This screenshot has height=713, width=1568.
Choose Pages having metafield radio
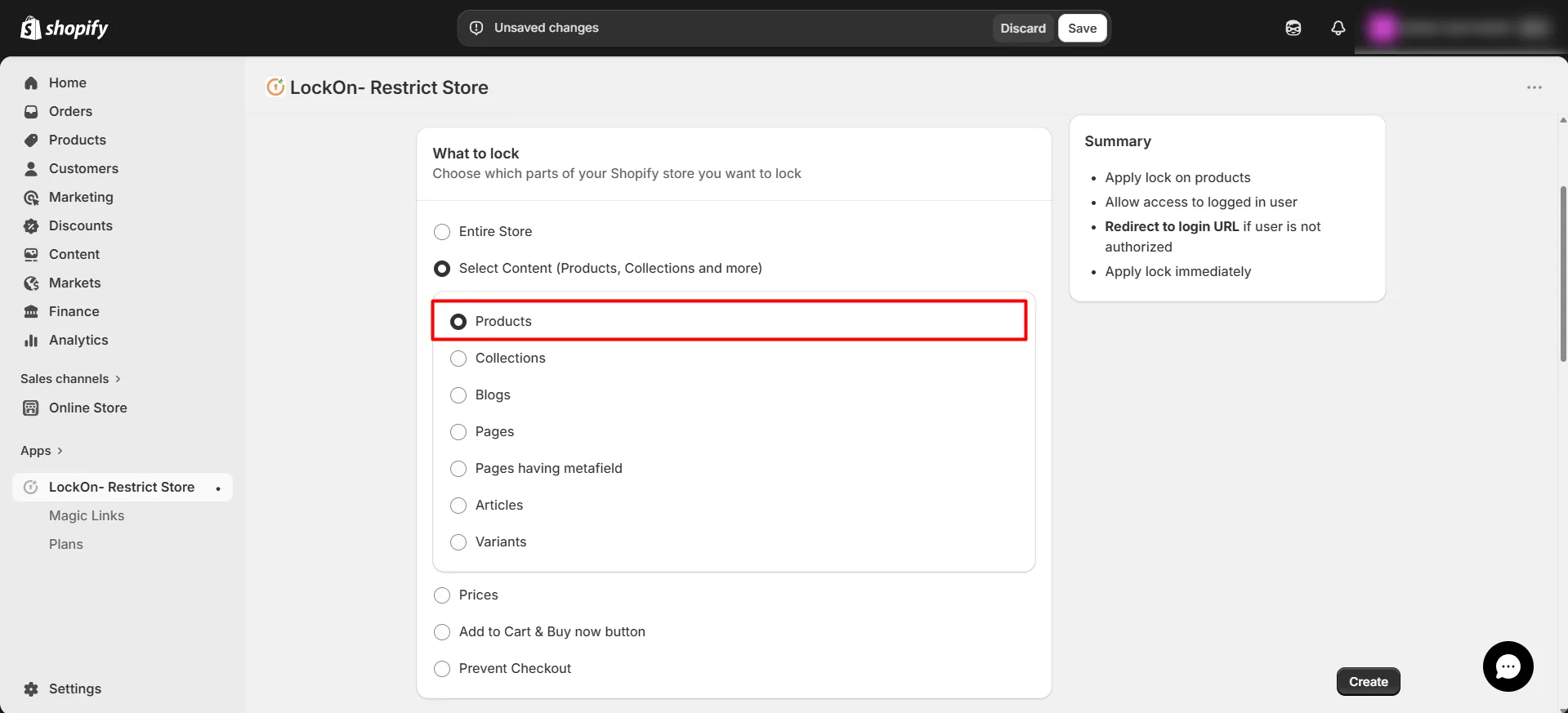[x=458, y=469]
